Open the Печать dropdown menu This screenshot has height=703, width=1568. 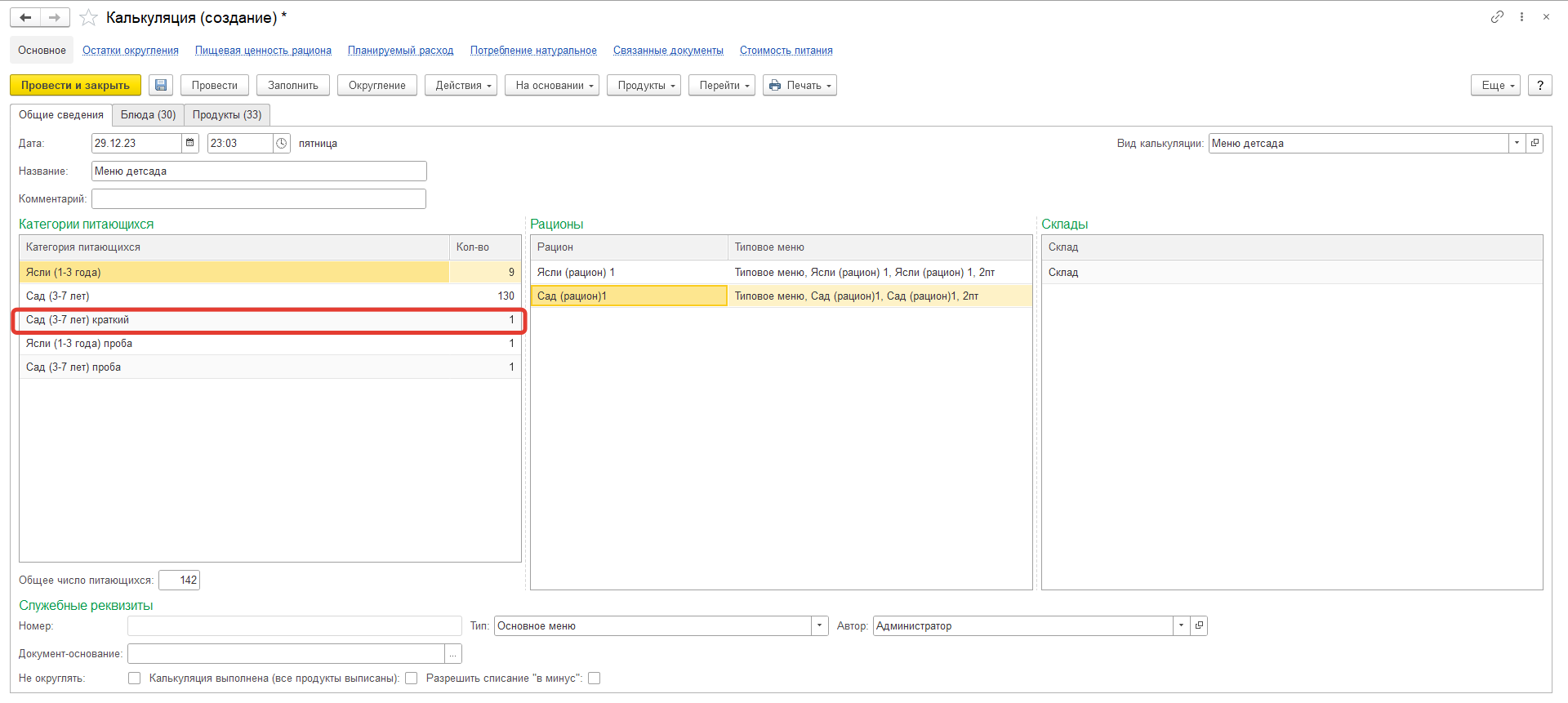click(800, 86)
